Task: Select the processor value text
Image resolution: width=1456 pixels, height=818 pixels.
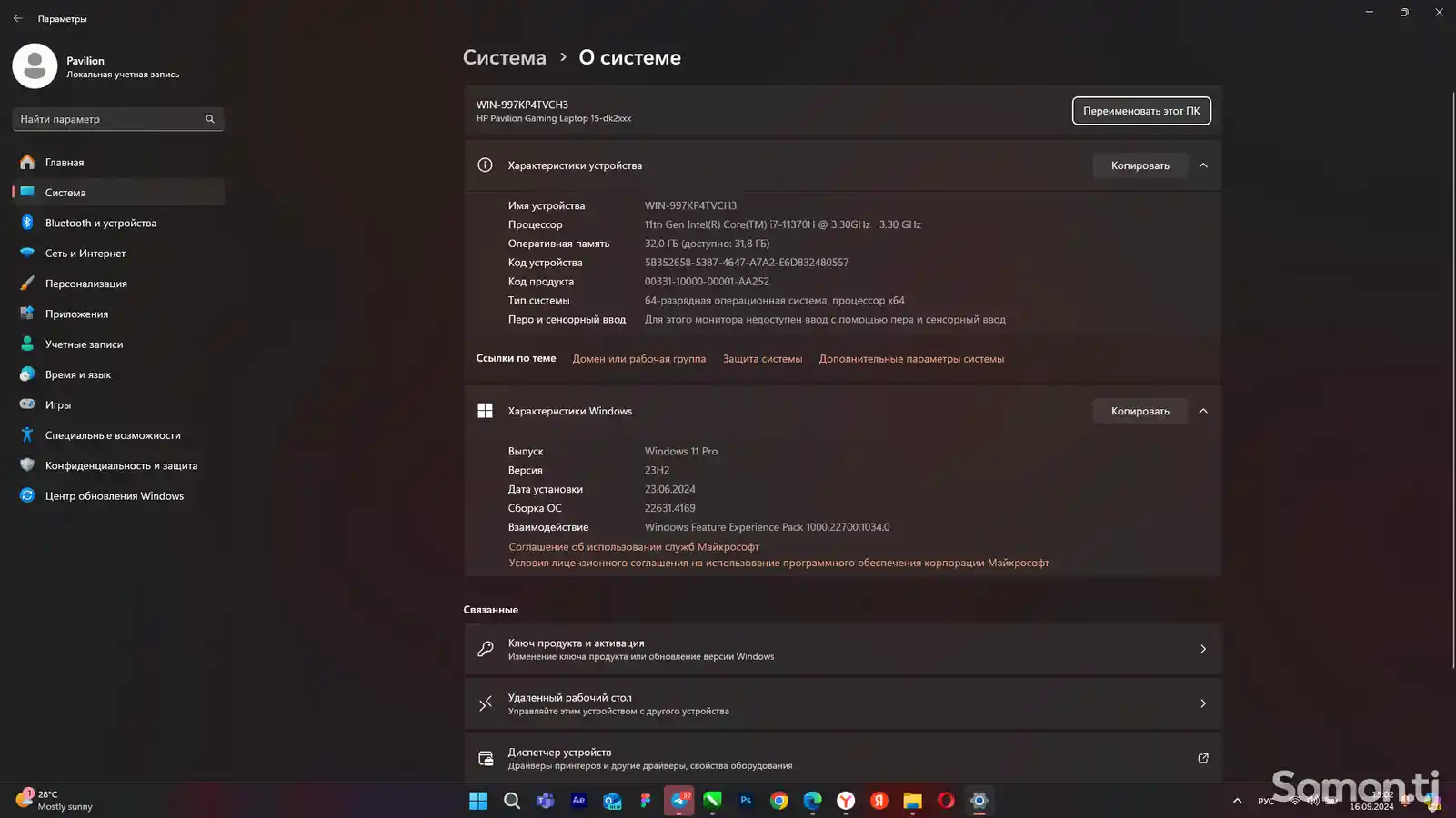Action: click(x=782, y=224)
